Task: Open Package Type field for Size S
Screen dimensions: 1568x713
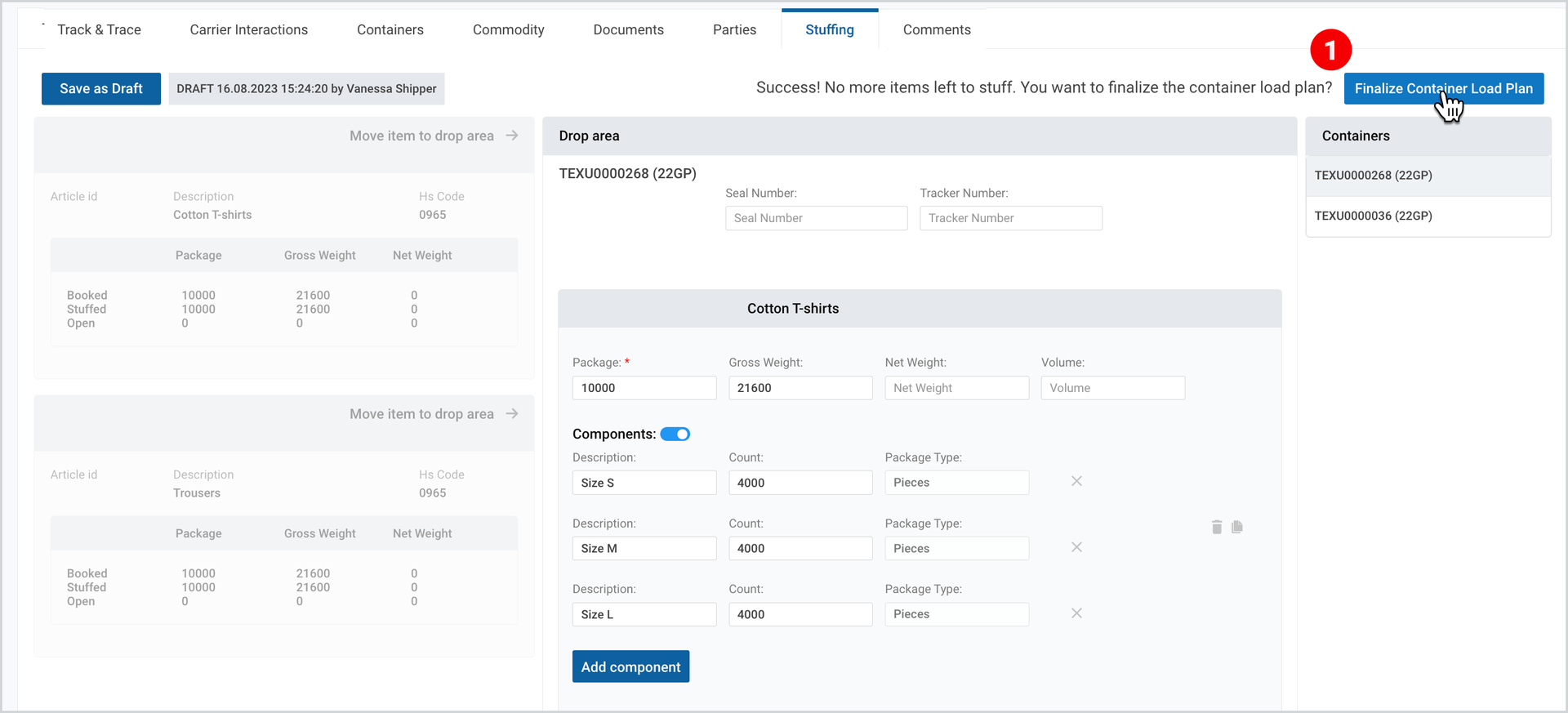Action: click(957, 483)
